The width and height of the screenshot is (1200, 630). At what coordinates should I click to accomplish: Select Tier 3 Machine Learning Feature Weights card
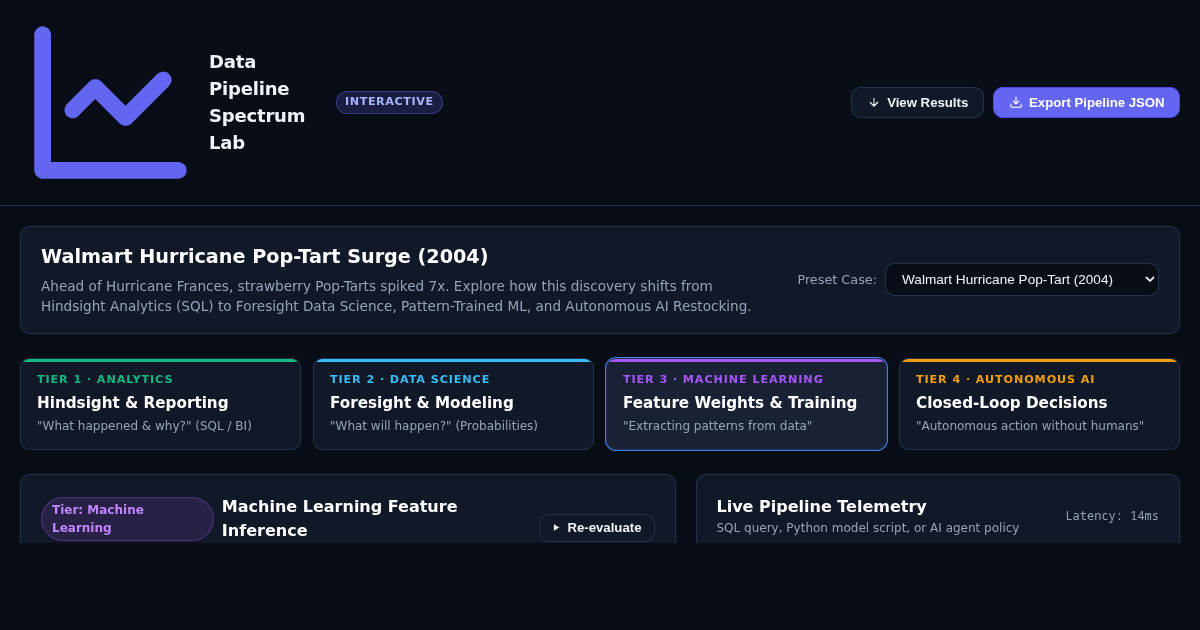[x=746, y=404]
